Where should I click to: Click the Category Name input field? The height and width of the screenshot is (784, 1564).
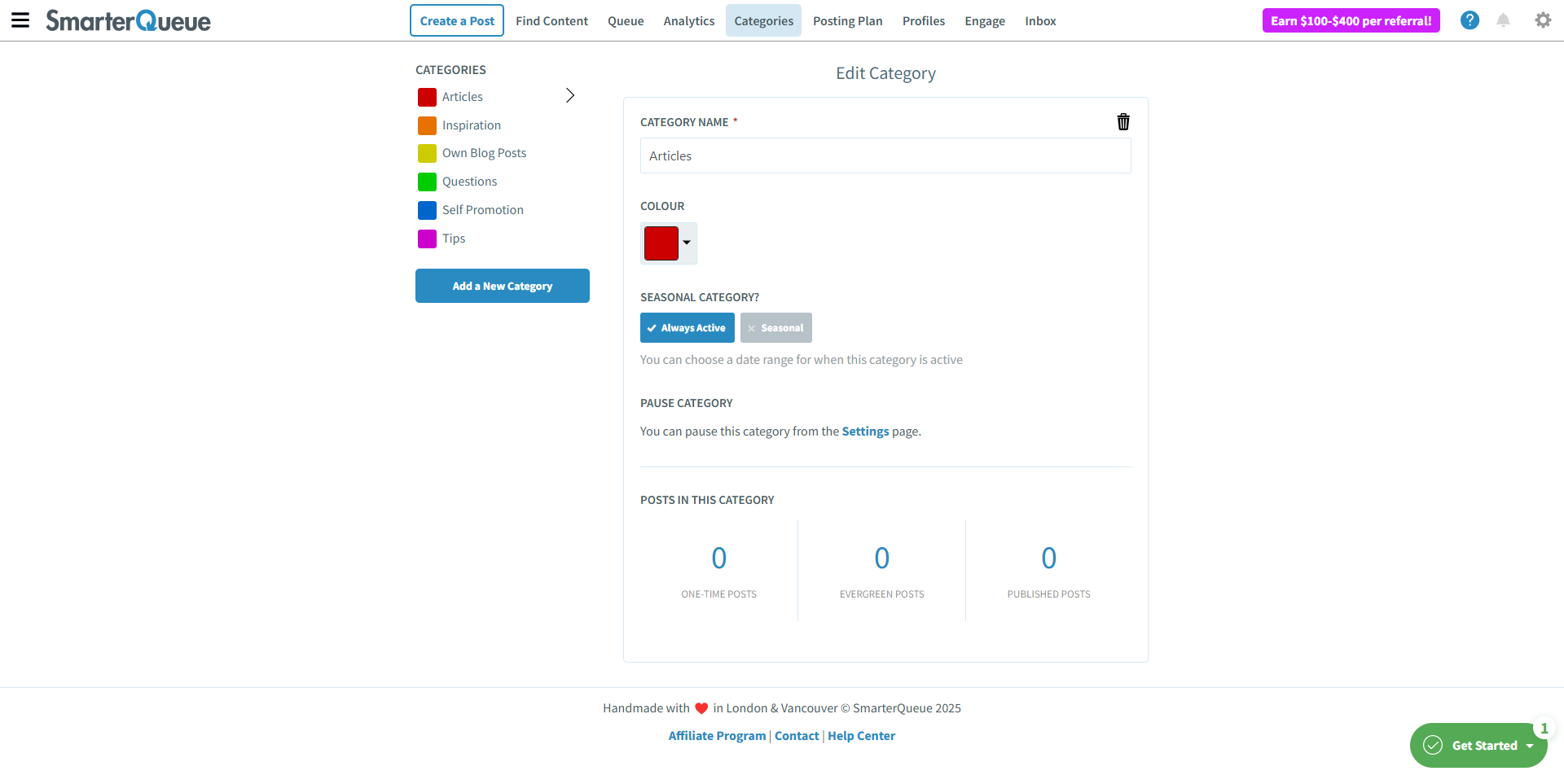click(x=885, y=155)
